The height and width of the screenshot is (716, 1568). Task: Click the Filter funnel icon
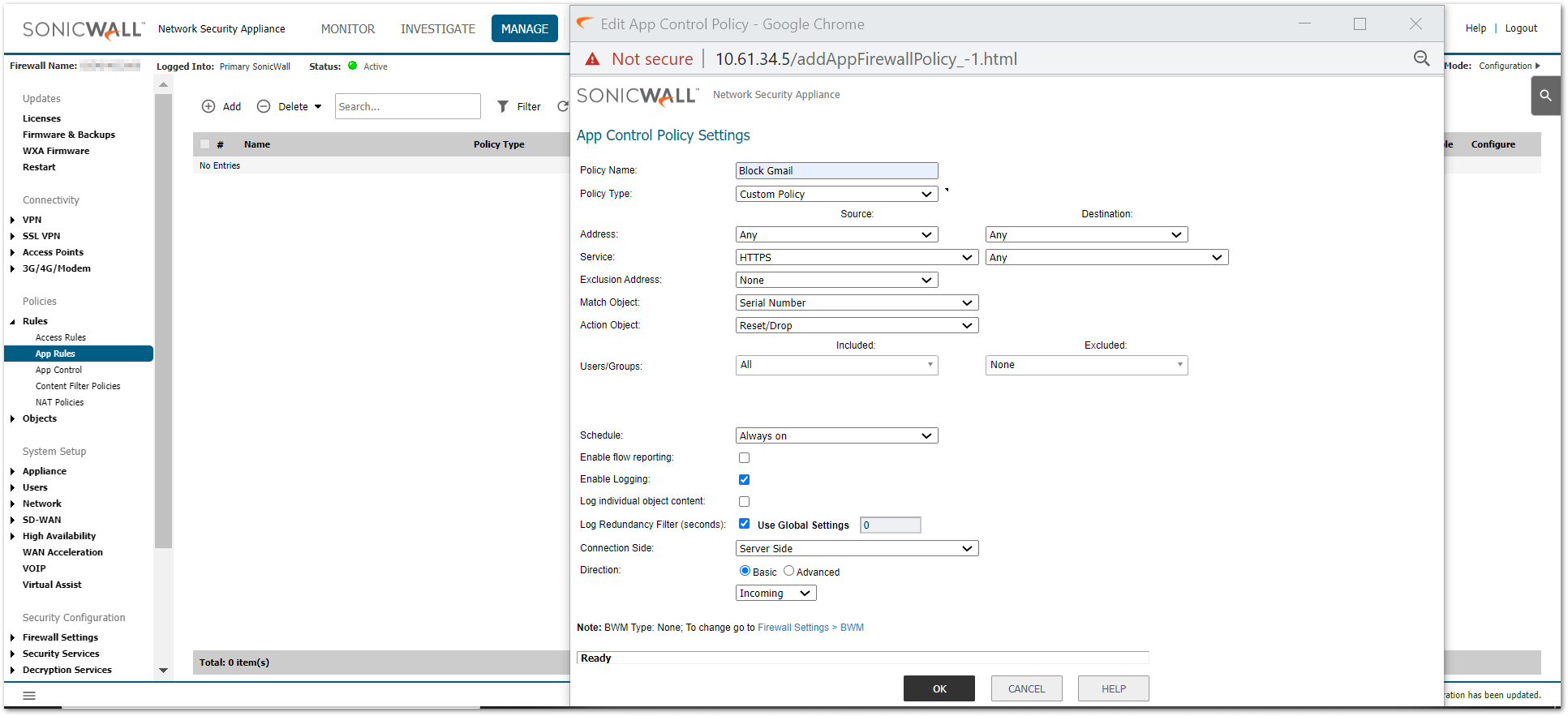coord(503,106)
